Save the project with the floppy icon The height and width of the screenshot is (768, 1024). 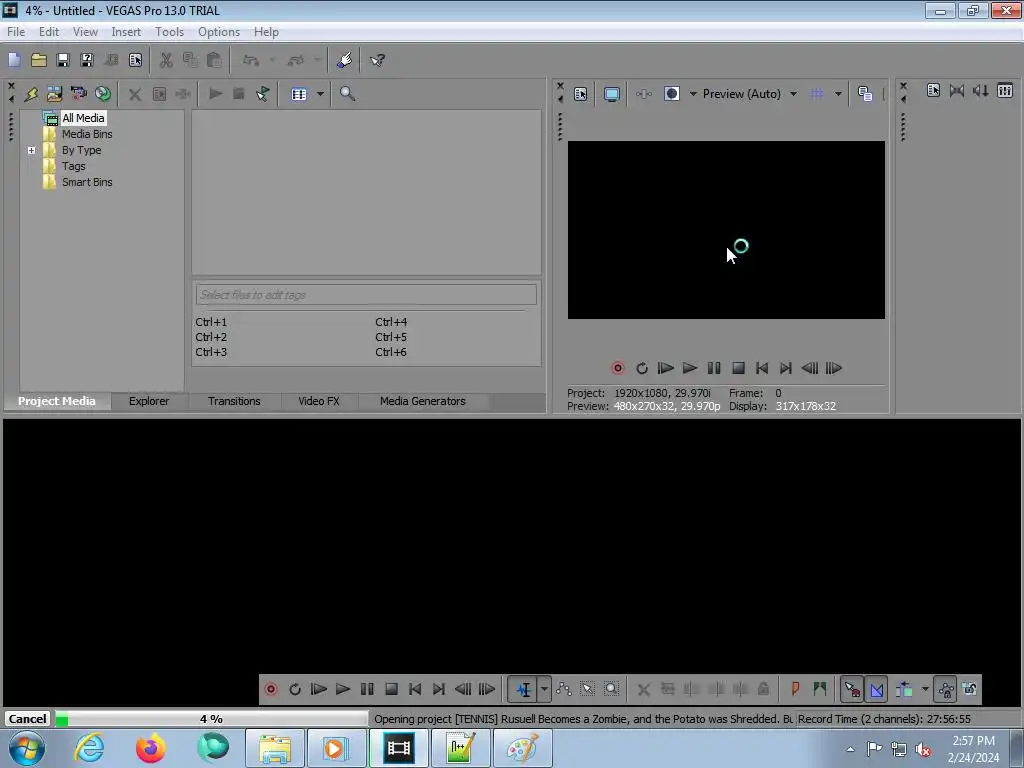pyautogui.click(x=63, y=60)
